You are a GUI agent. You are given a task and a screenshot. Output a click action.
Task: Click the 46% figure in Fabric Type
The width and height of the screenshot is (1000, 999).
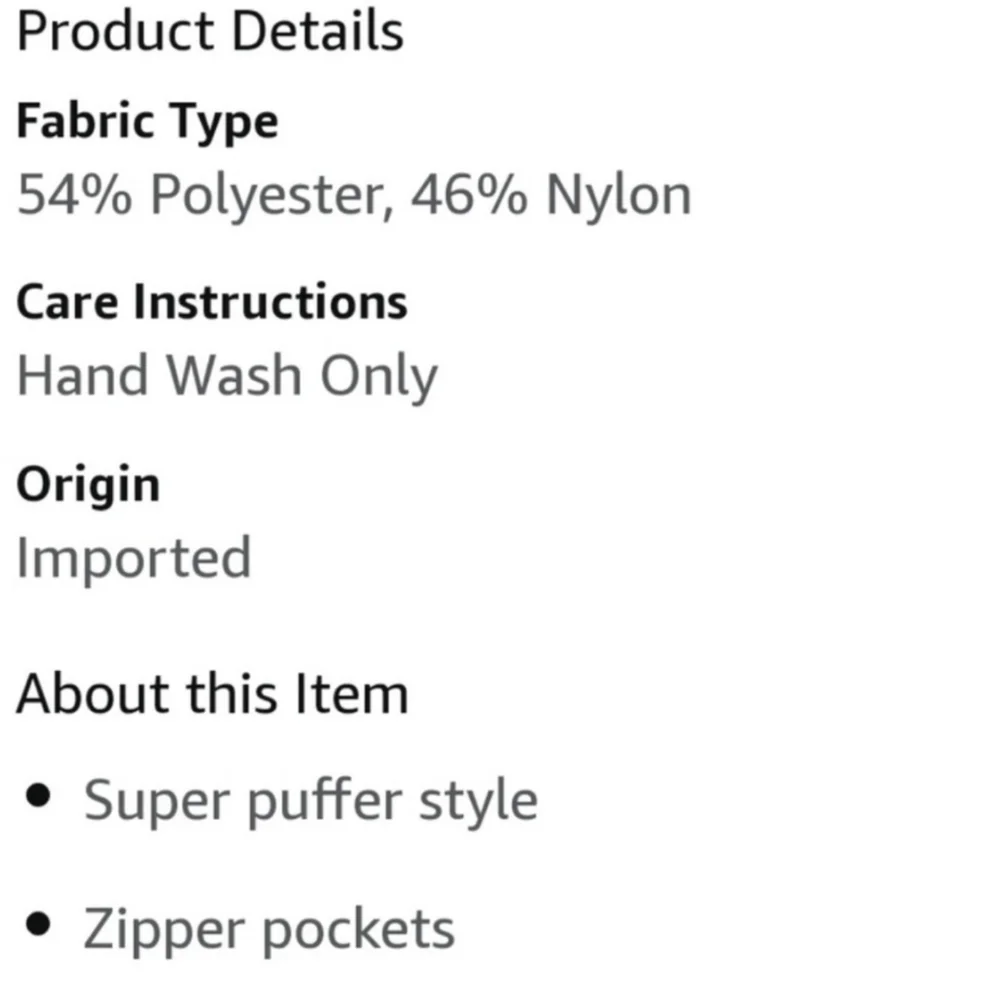(469, 195)
